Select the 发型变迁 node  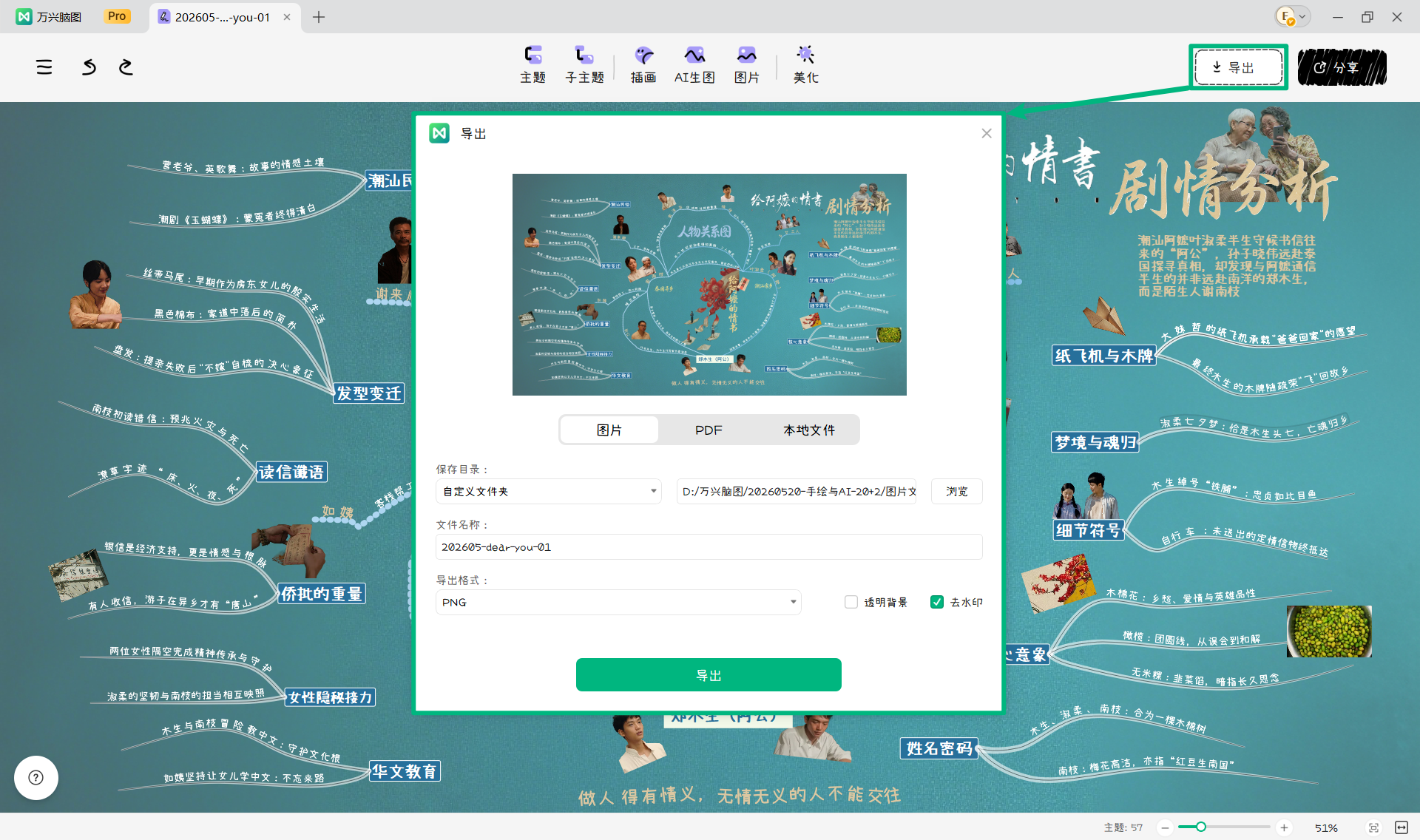369,393
